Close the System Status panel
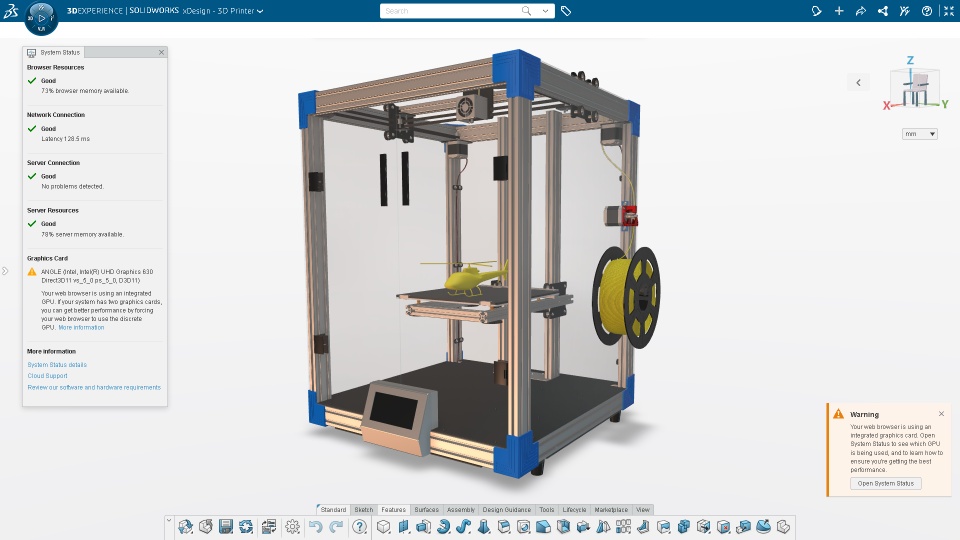Screen dimensions: 960x540 tap(161, 52)
